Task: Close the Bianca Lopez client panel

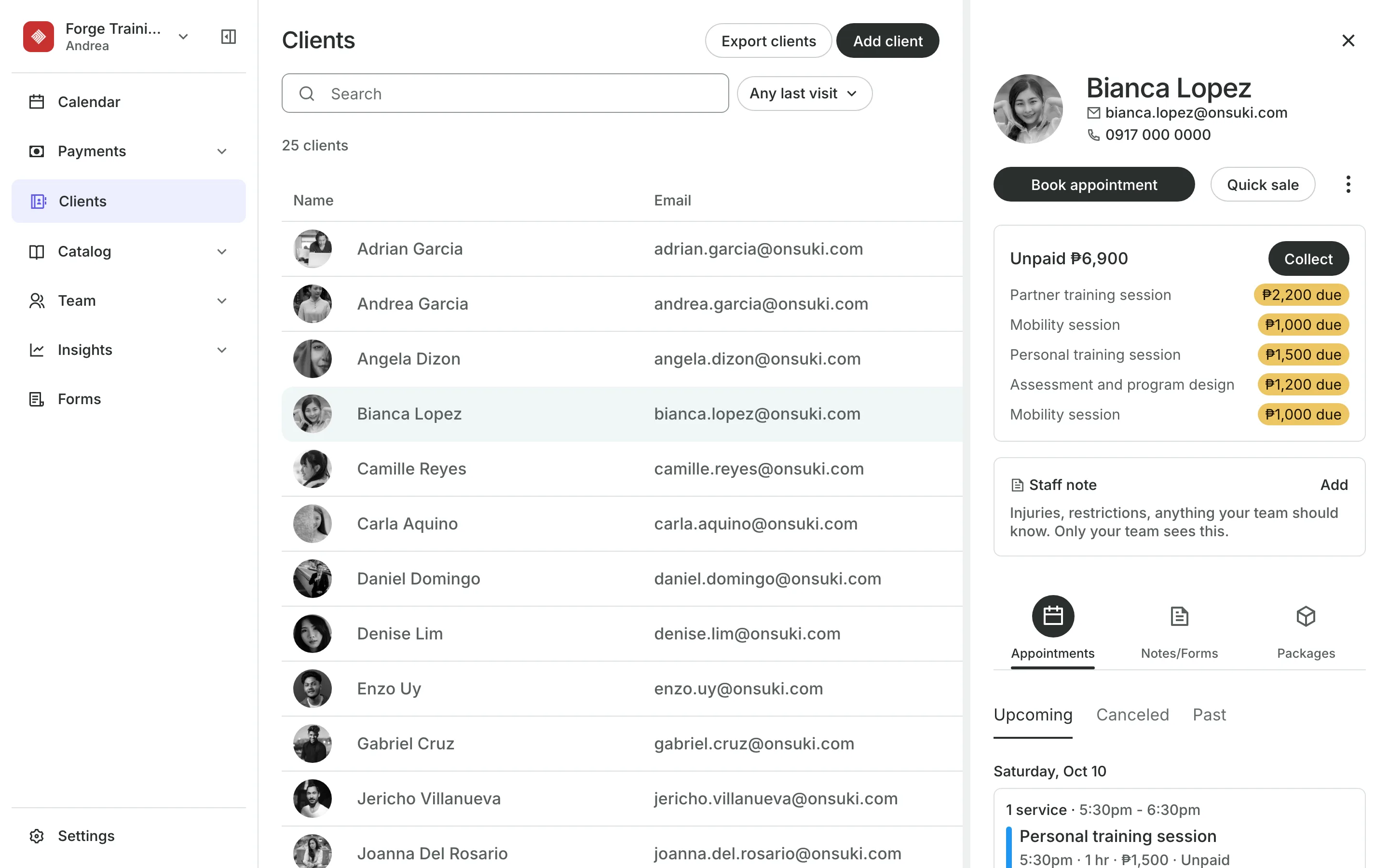Action: click(1348, 40)
